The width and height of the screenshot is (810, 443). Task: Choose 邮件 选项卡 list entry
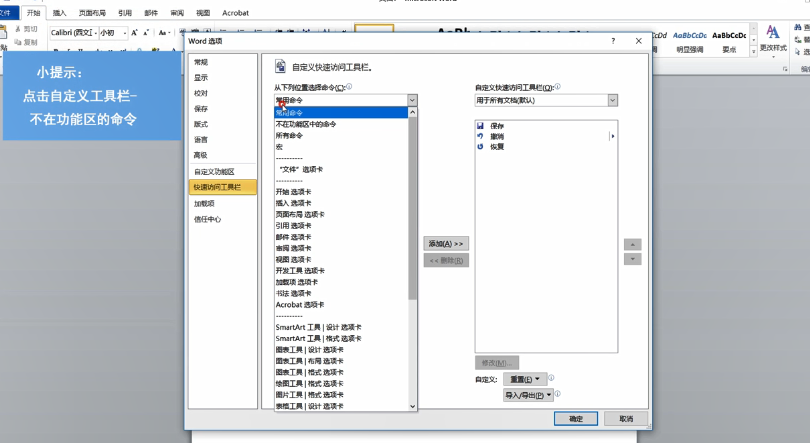[293, 237]
